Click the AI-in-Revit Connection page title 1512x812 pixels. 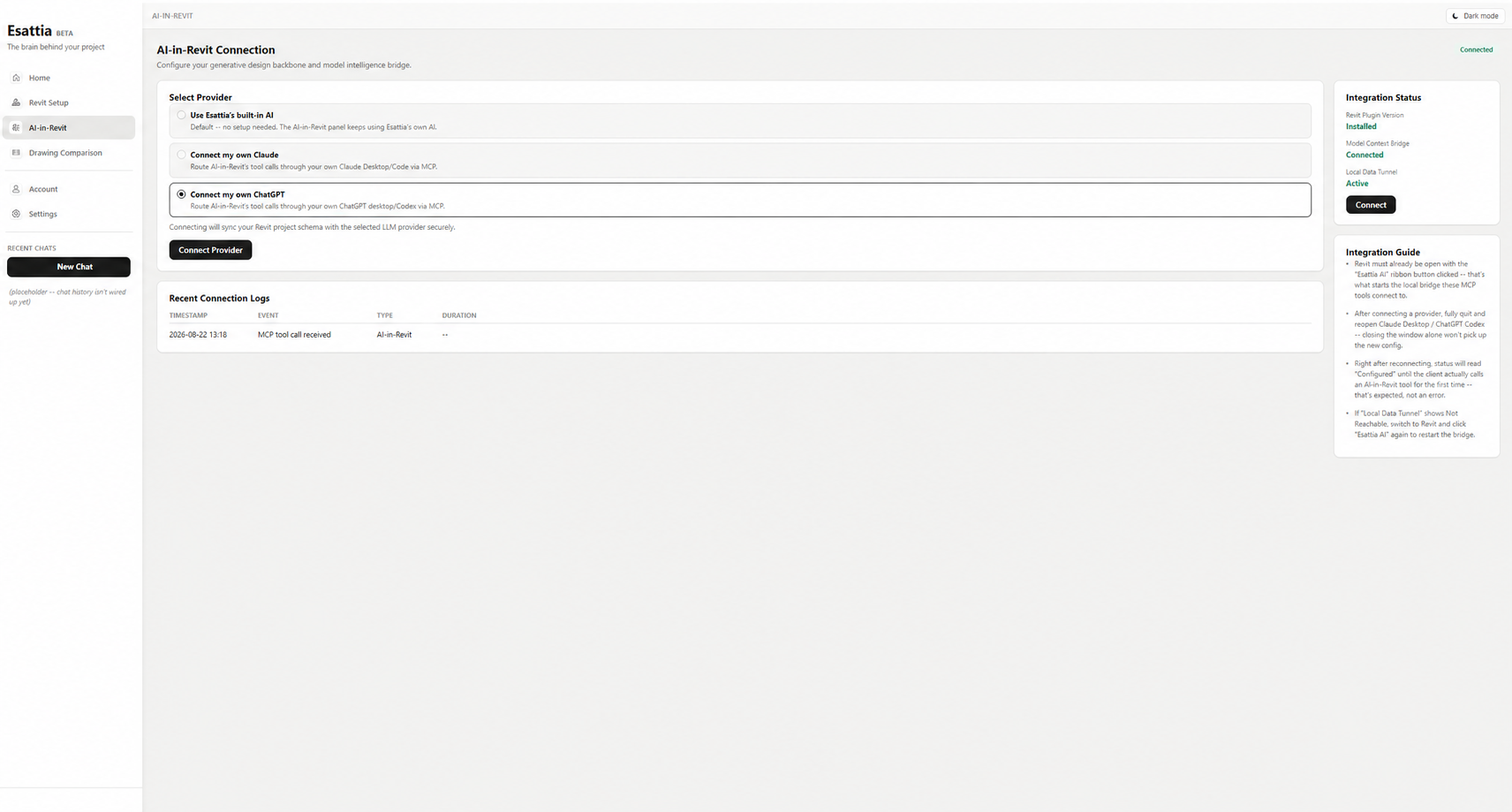(x=215, y=50)
